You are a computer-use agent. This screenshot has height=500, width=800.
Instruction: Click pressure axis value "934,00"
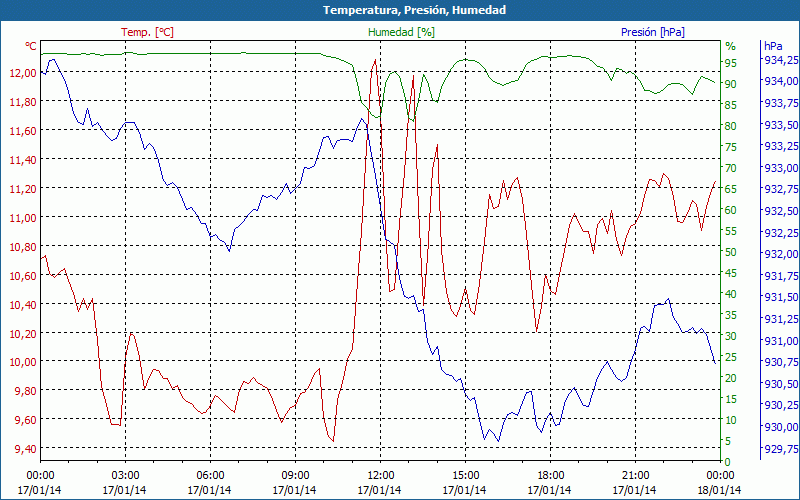point(781,82)
